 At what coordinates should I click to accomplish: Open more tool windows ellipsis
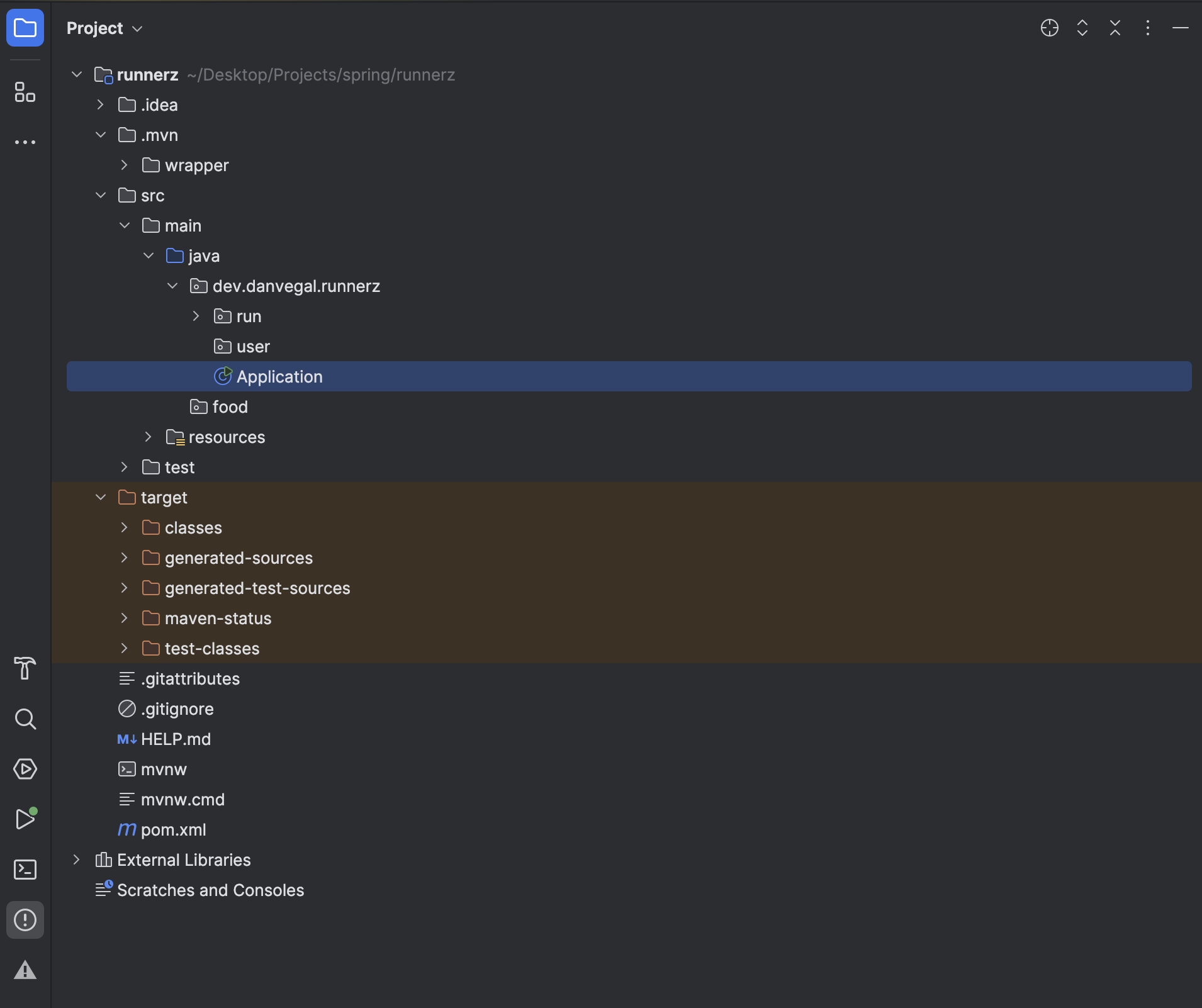[x=25, y=142]
